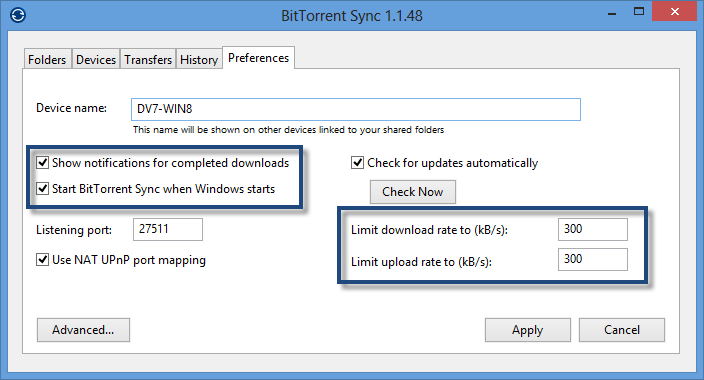704x380 pixels.
Task: View the History tab
Action: [x=199, y=59]
